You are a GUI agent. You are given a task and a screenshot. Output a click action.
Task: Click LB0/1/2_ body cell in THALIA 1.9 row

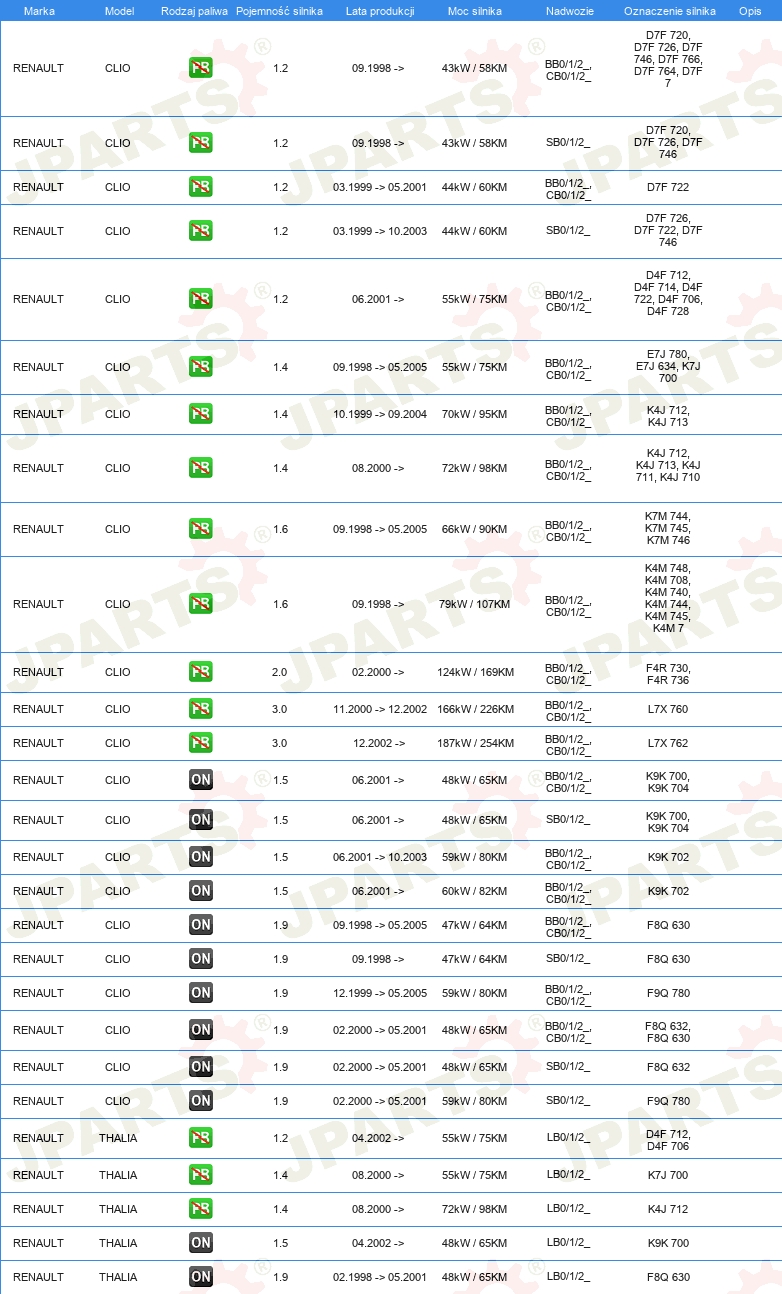[568, 1277]
